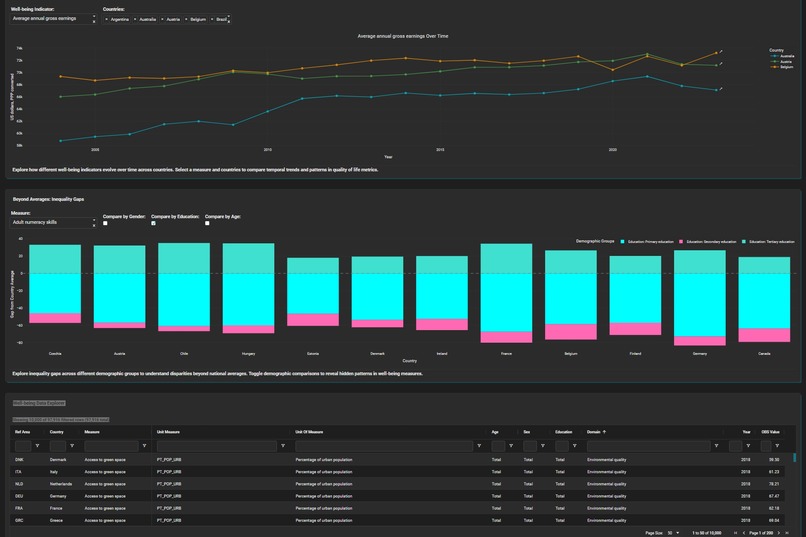Viewport: 806px width, 537px height.
Task: Toggle Australia series in line chart legend
Action: (x=782, y=56)
